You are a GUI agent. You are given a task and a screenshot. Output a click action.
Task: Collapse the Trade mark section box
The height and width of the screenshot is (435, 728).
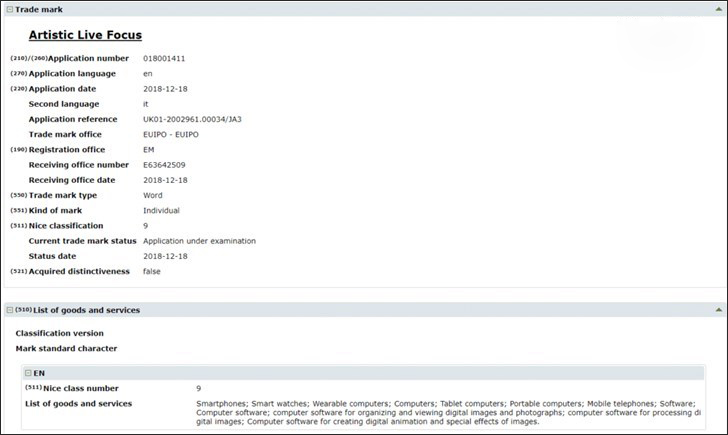[x=9, y=9]
